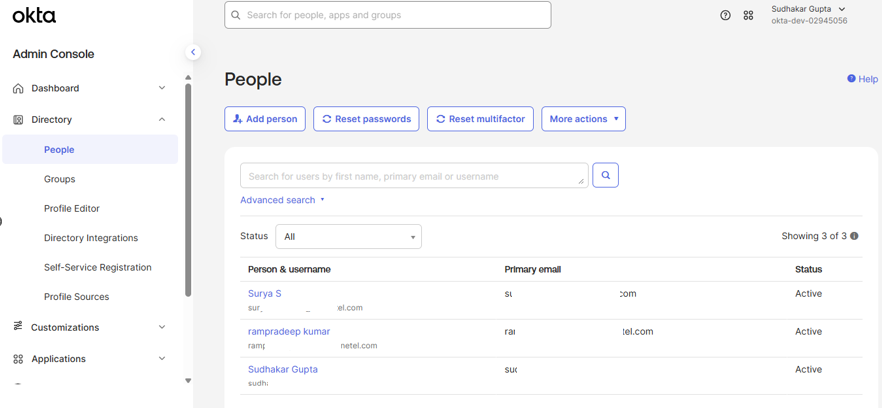The width and height of the screenshot is (882, 408).
Task: Click the Add person button
Action: [x=265, y=119]
